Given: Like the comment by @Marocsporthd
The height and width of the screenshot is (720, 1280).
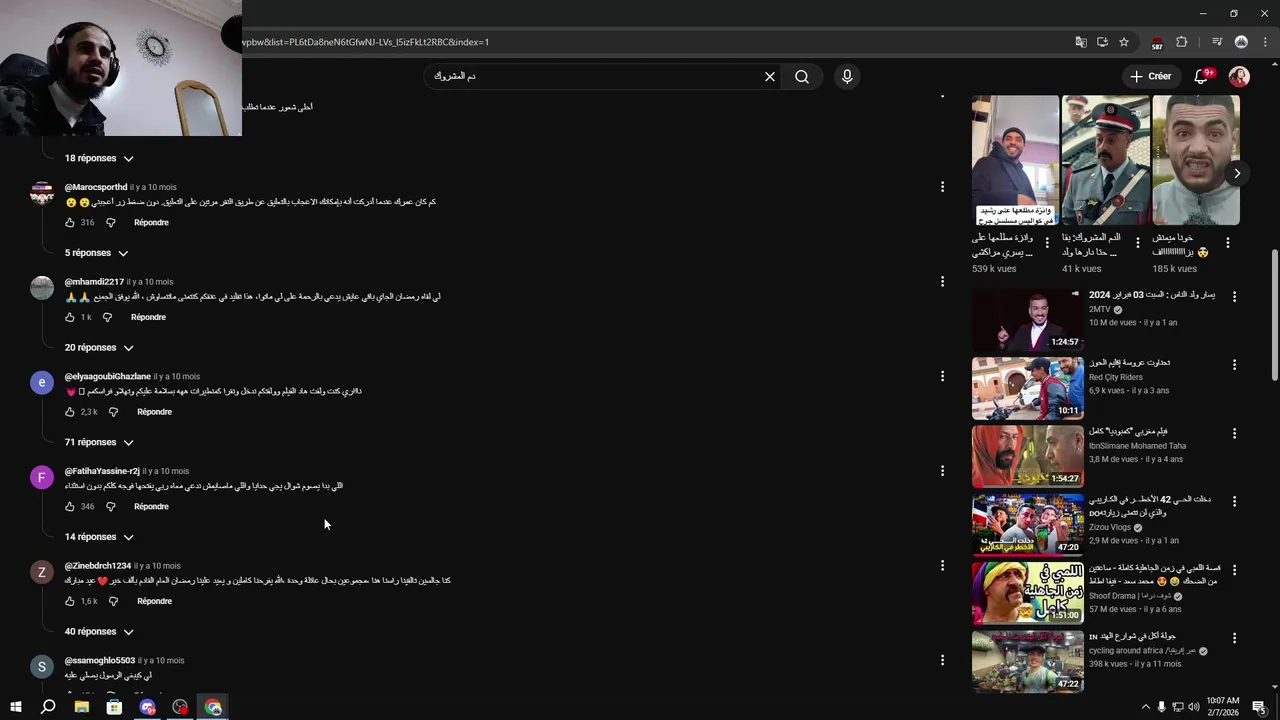Looking at the screenshot, I should [70, 223].
